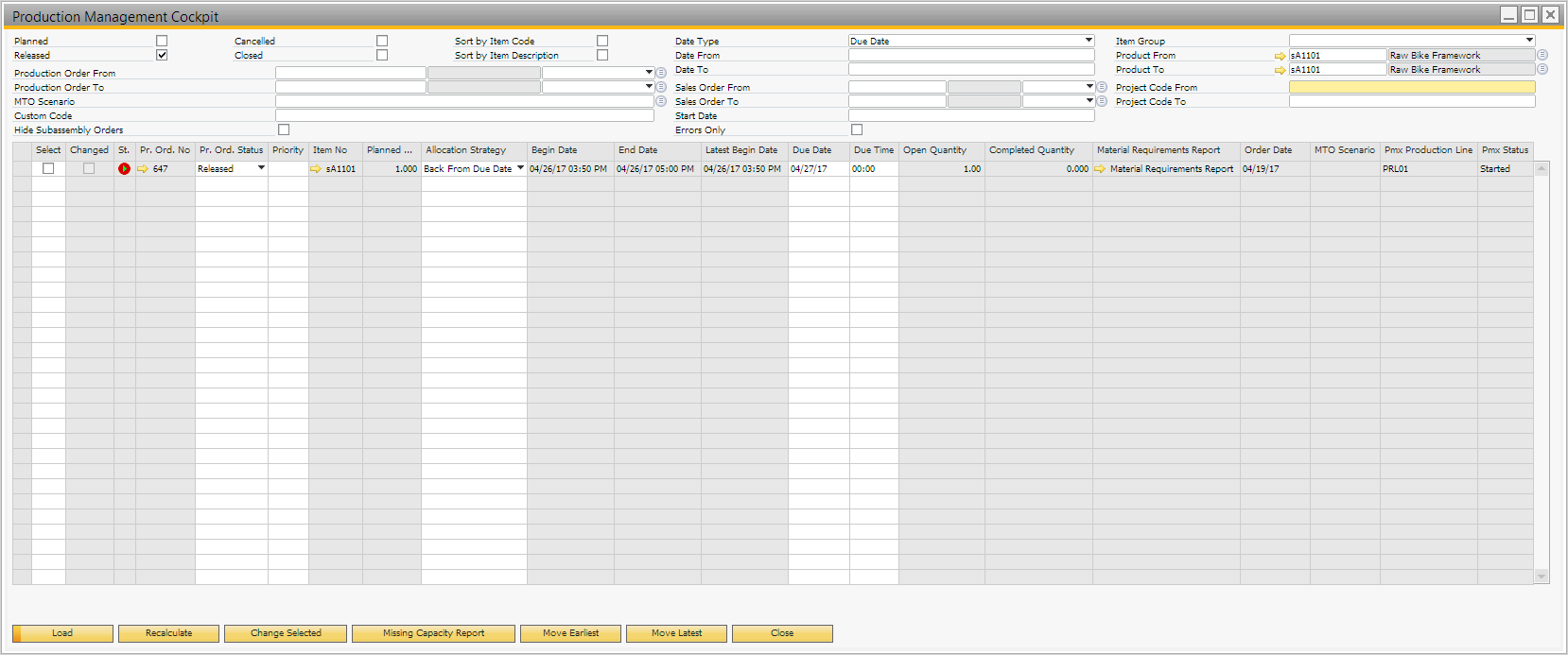Expand the Date Type dropdown
The height and width of the screenshot is (655, 1568).
coord(1089,41)
